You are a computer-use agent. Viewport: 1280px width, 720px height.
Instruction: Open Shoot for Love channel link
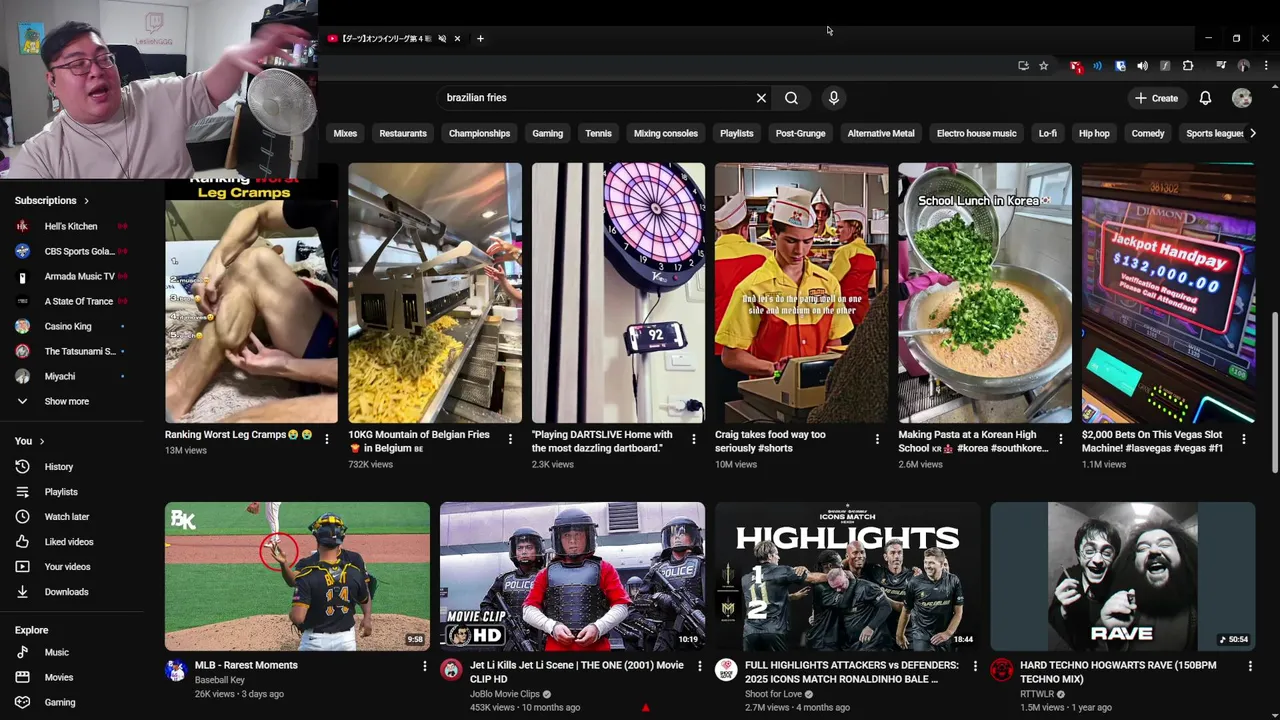(x=773, y=694)
